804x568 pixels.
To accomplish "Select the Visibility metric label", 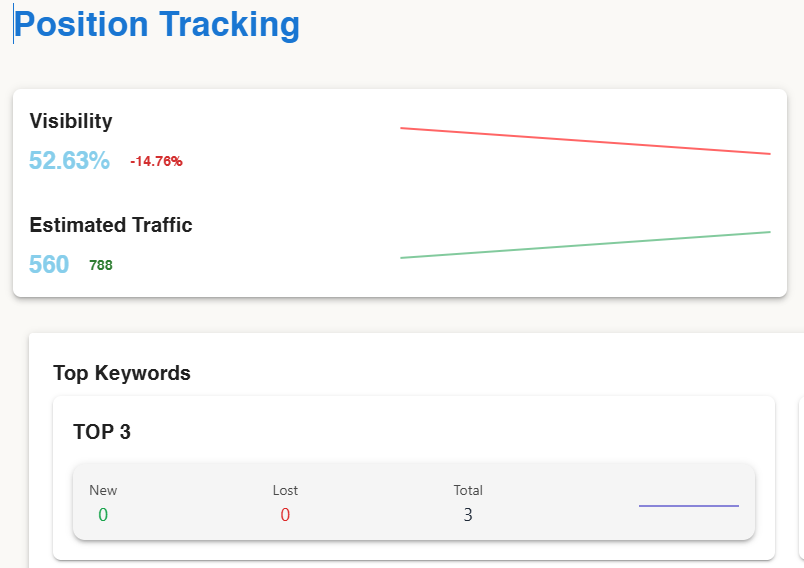I will click(71, 121).
